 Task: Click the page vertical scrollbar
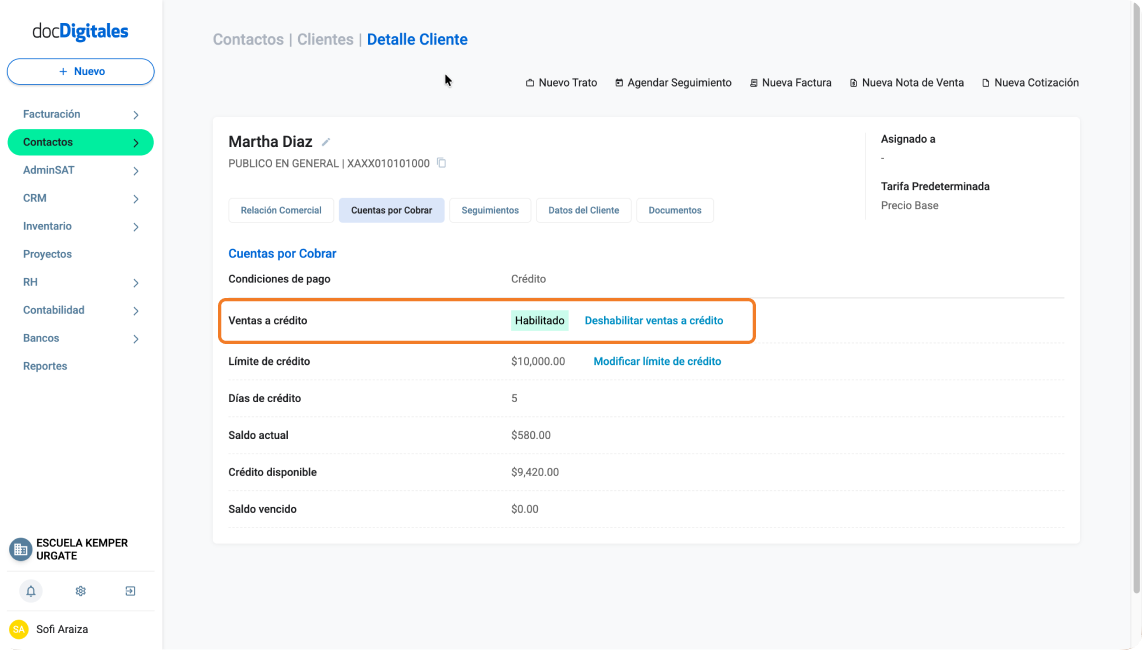point(1136,299)
